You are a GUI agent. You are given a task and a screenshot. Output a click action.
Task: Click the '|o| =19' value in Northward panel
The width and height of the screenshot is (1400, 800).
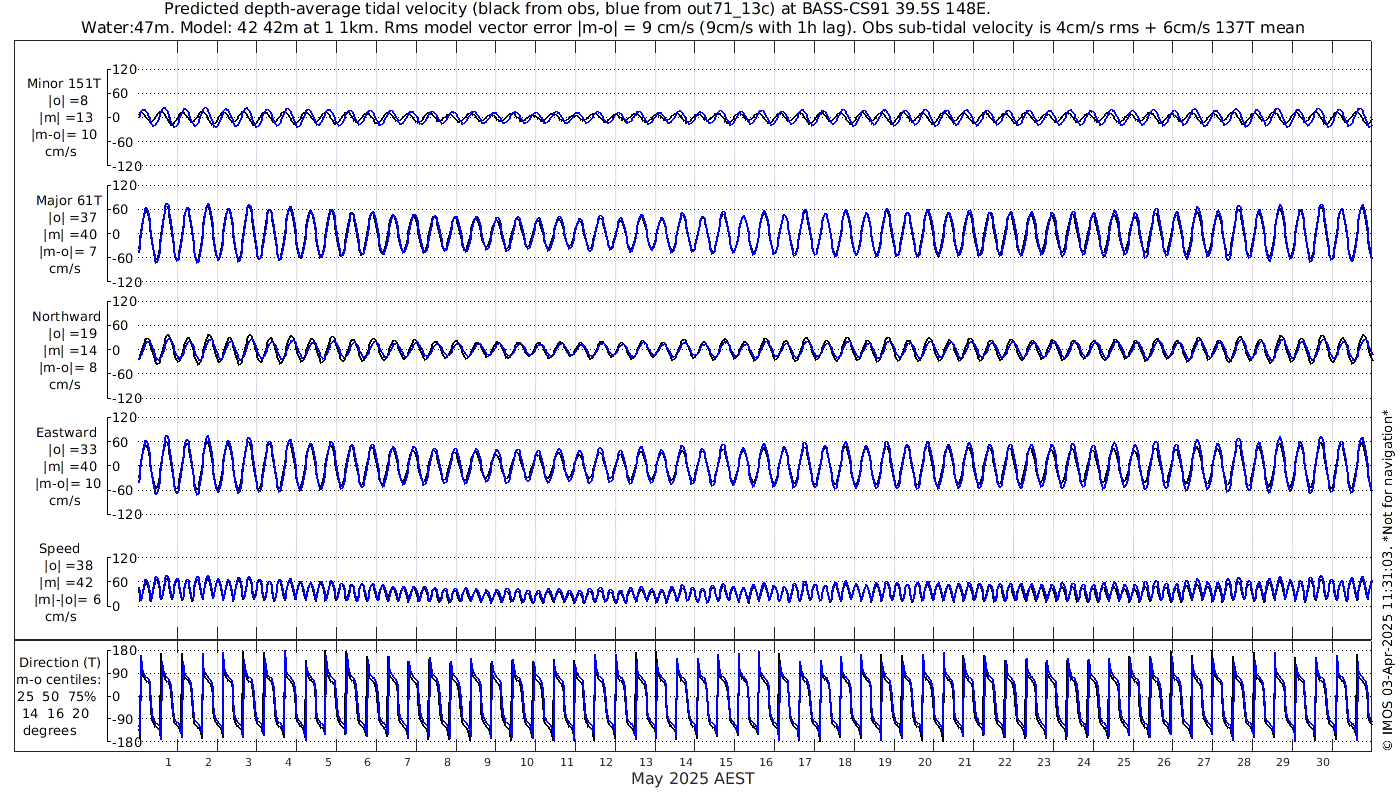(x=73, y=334)
